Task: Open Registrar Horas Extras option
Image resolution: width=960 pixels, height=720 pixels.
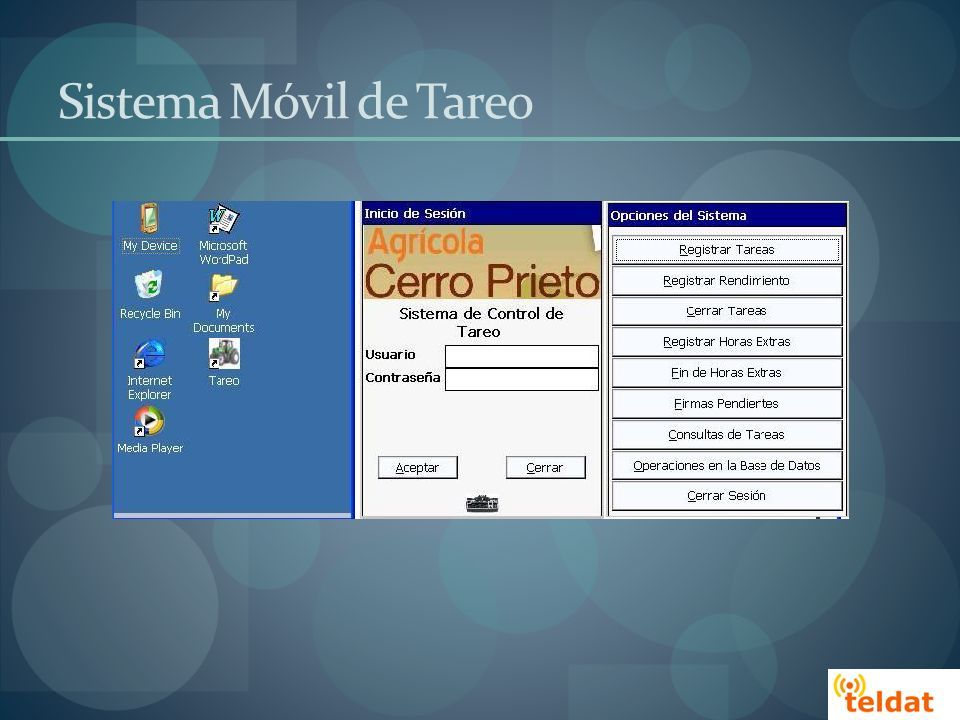Action: tap(727, 342)
